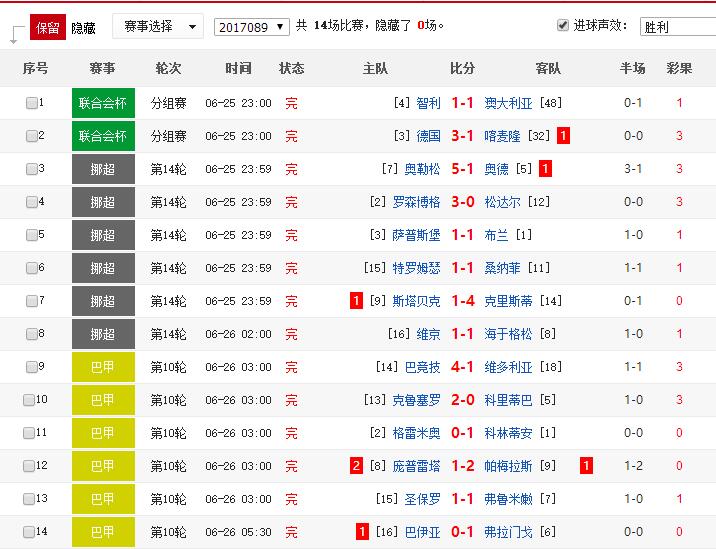
Task: Select the checkbox for match row 12
Action: pyautogui.click(x=30, y=465)
